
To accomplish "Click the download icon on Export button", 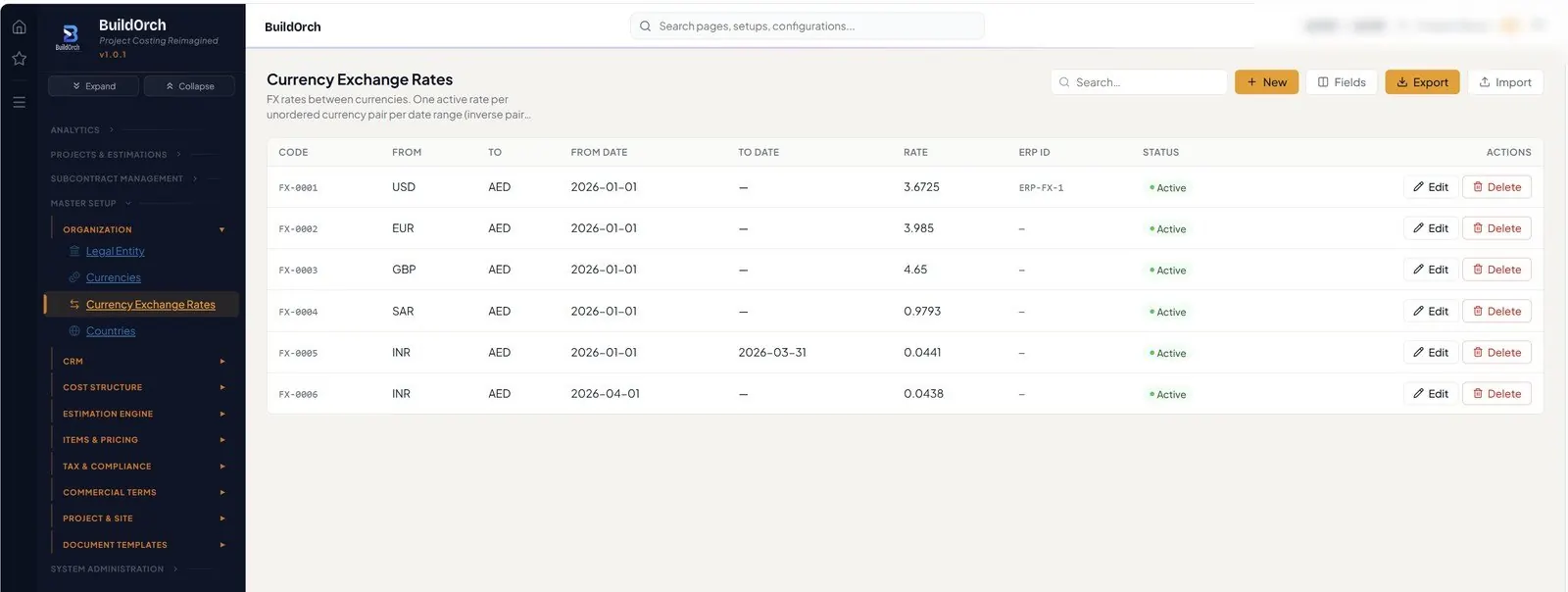I will pyautogui.click(x=1401, y=82).
